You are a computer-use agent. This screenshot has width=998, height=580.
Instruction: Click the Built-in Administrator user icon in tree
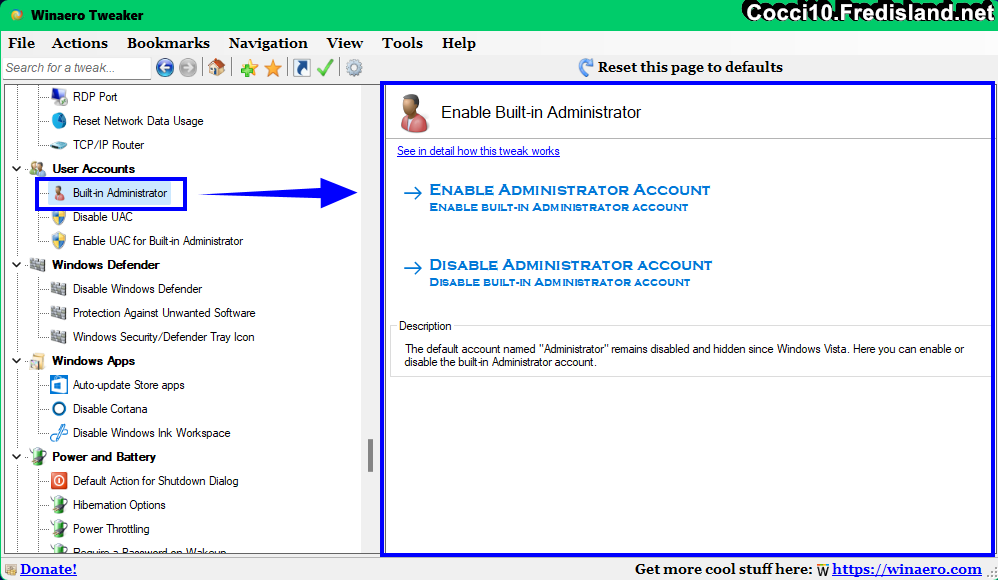point(59,193)
